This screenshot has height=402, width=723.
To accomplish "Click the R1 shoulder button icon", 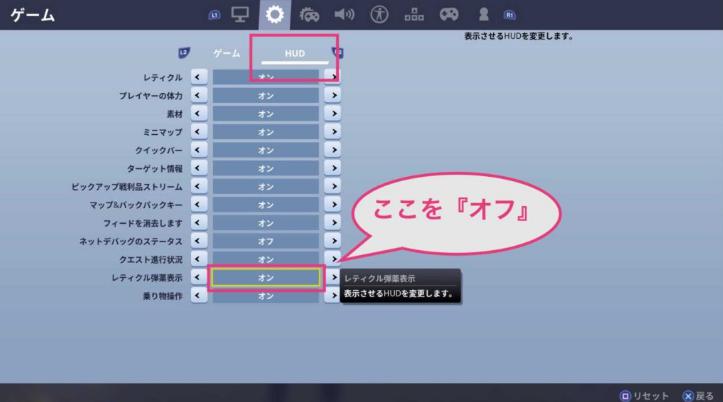I will [x=510, y=15].
